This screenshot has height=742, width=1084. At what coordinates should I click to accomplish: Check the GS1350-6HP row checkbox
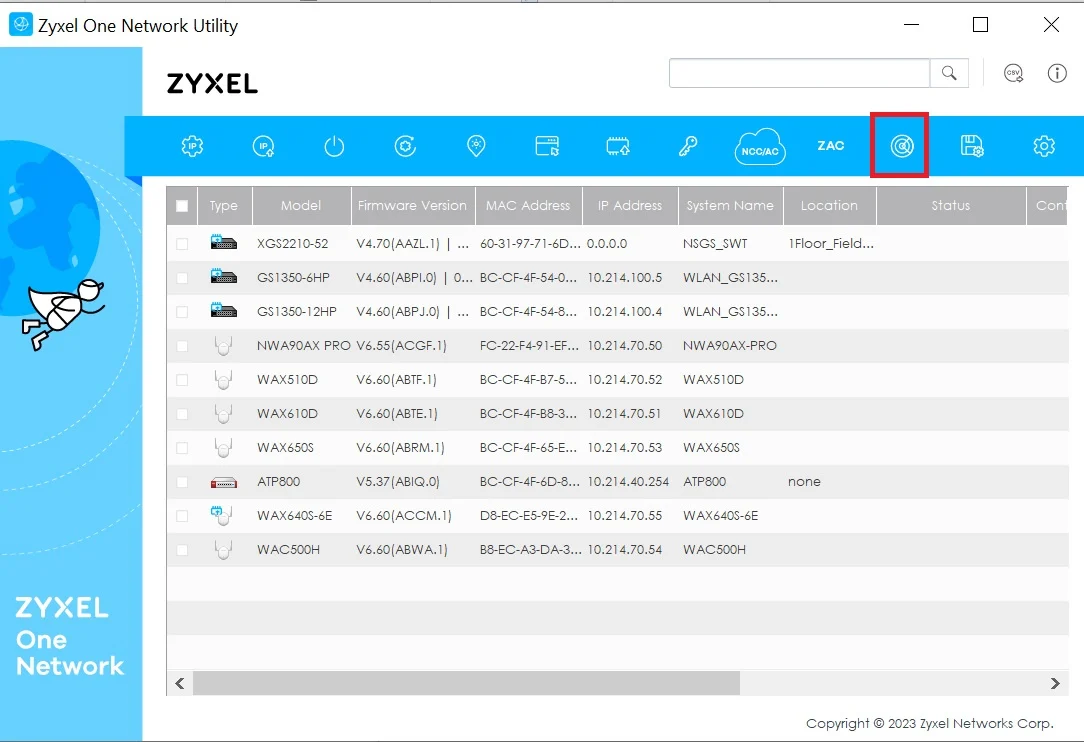coord(182,277)
